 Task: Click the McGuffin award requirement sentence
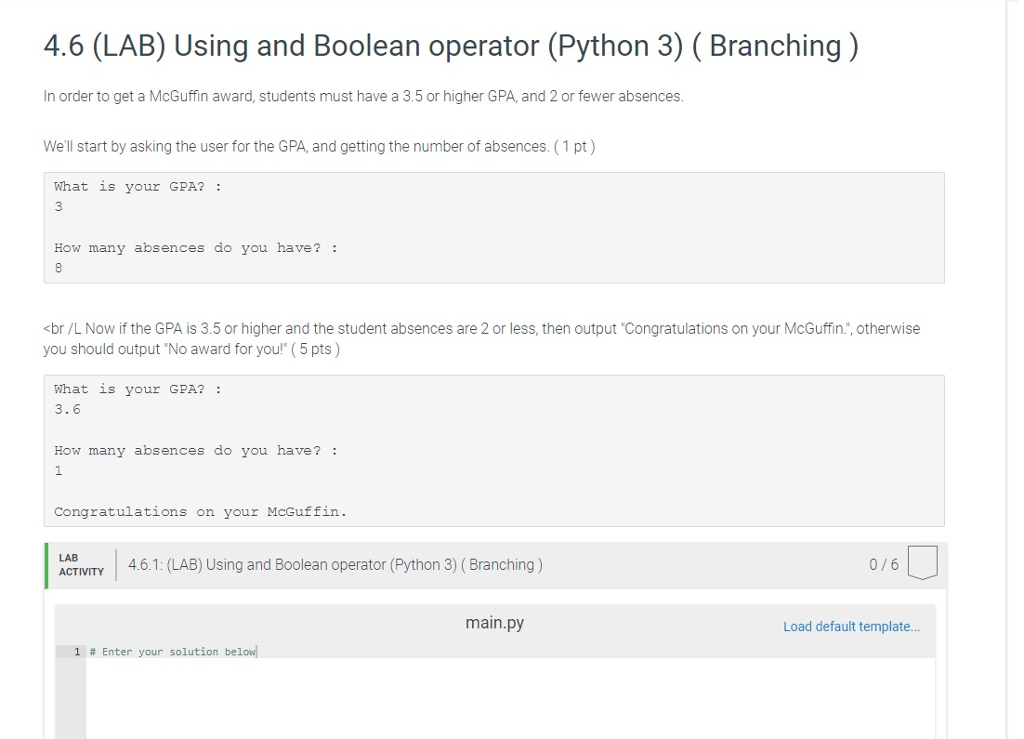click(363, 97)
